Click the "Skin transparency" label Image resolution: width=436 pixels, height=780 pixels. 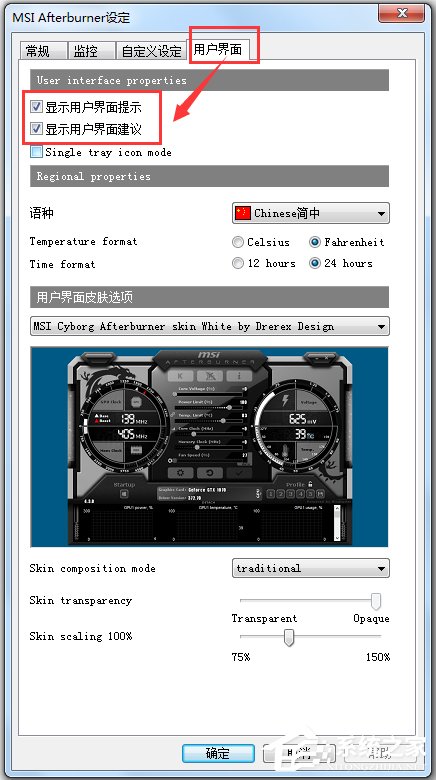coord(81,600)
